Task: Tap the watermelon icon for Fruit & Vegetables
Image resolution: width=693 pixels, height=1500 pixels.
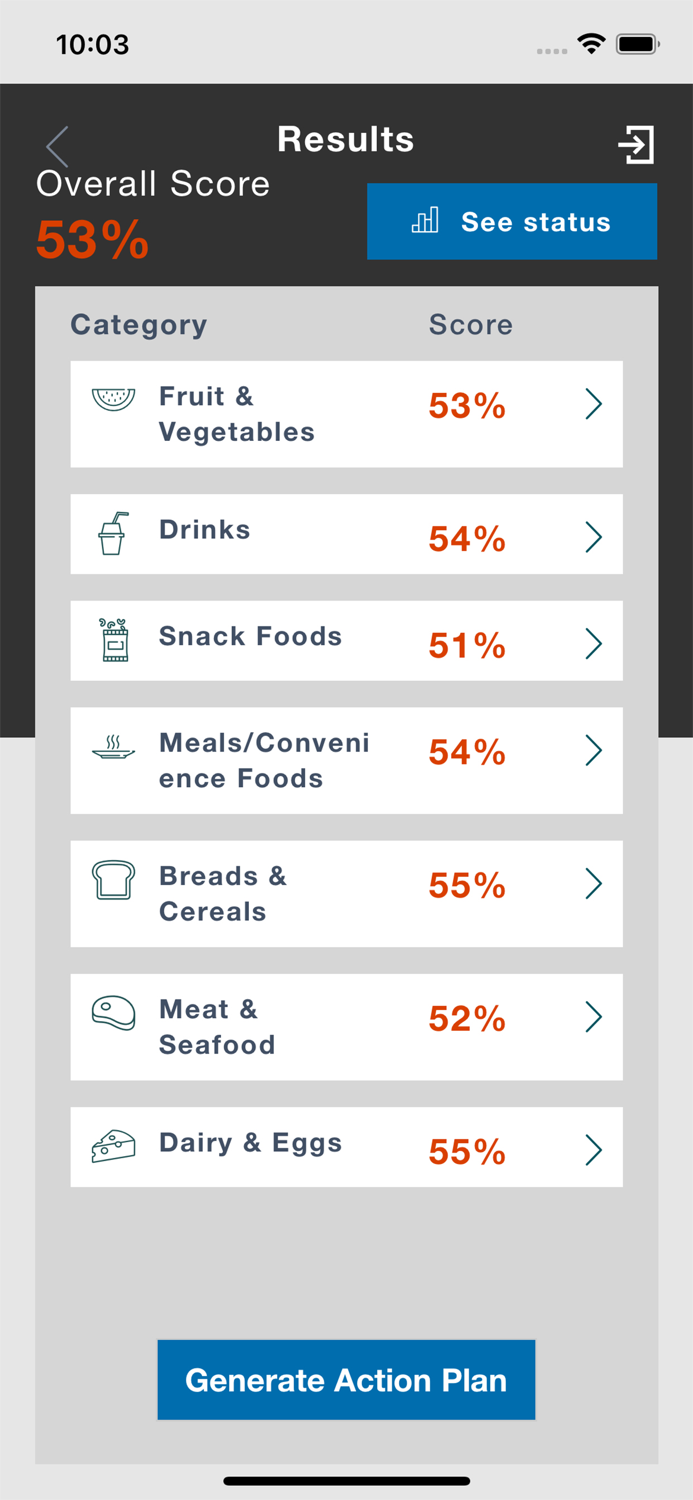Action: coord(113,399)
